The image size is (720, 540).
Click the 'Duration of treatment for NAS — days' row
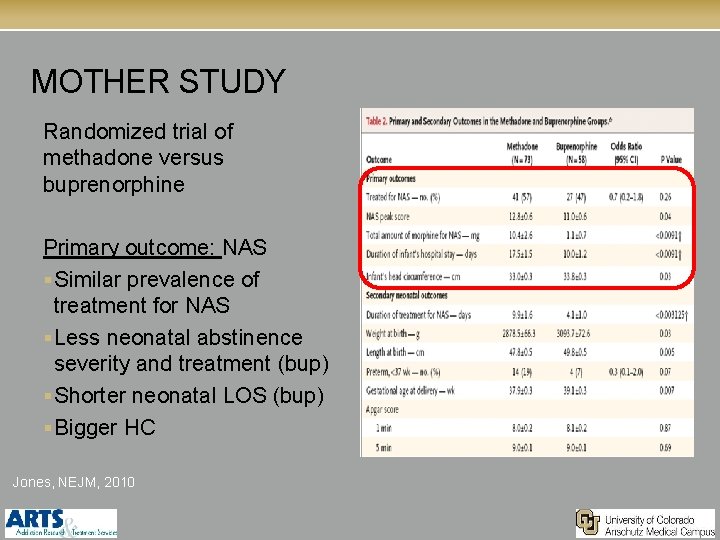(527, 315)
